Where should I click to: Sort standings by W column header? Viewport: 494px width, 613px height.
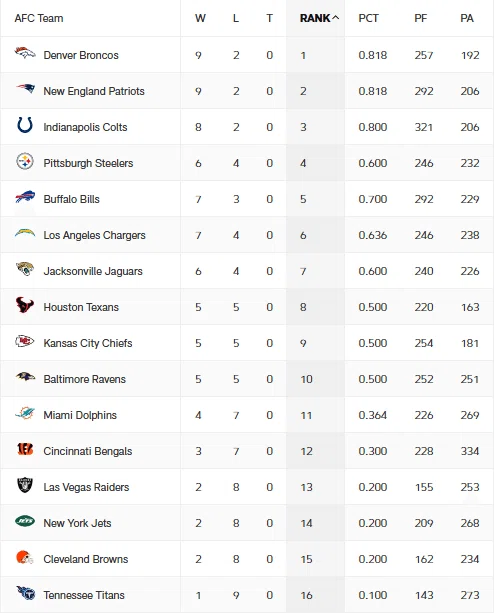[x=200, y=18]
